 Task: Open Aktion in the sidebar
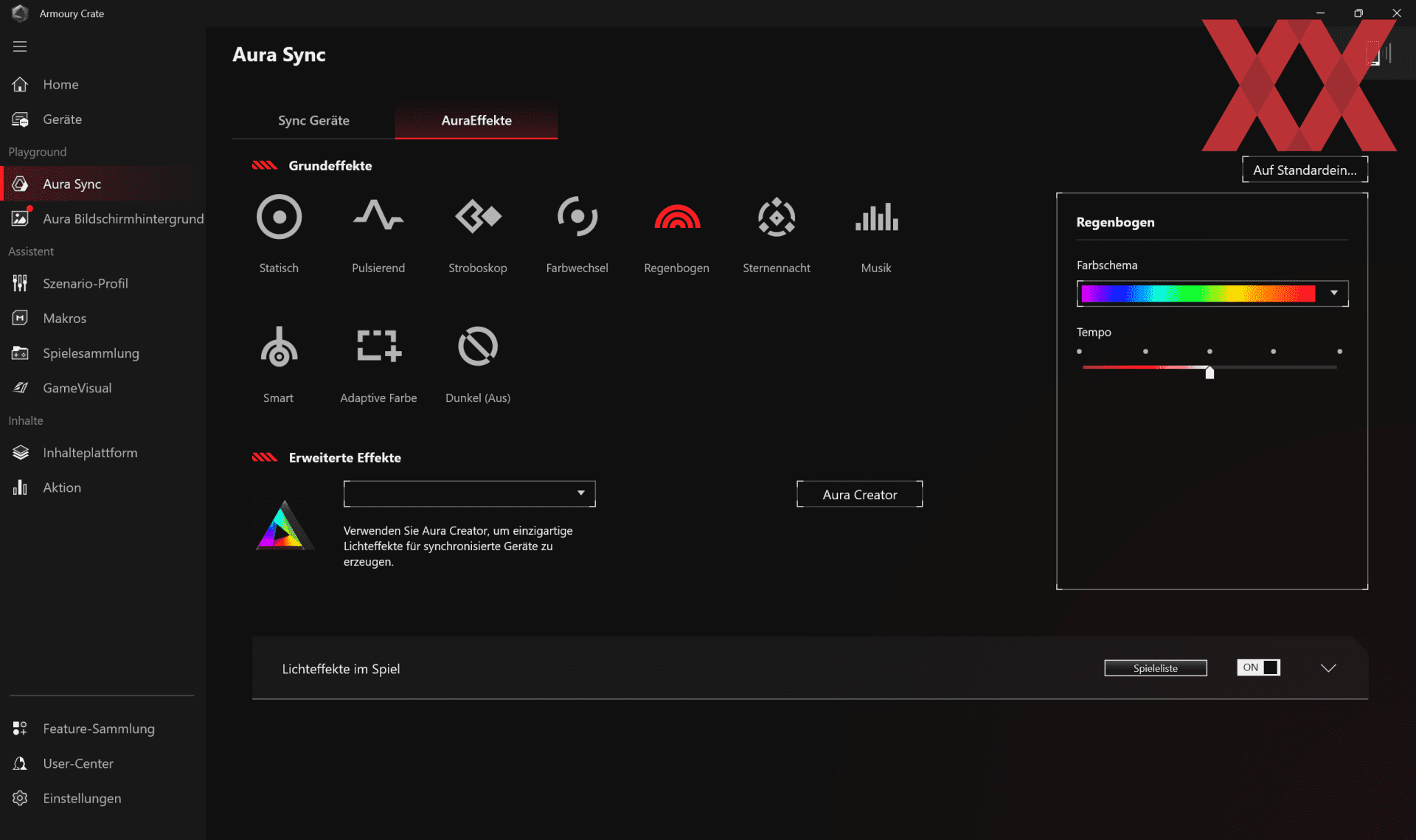coord(62,487)
